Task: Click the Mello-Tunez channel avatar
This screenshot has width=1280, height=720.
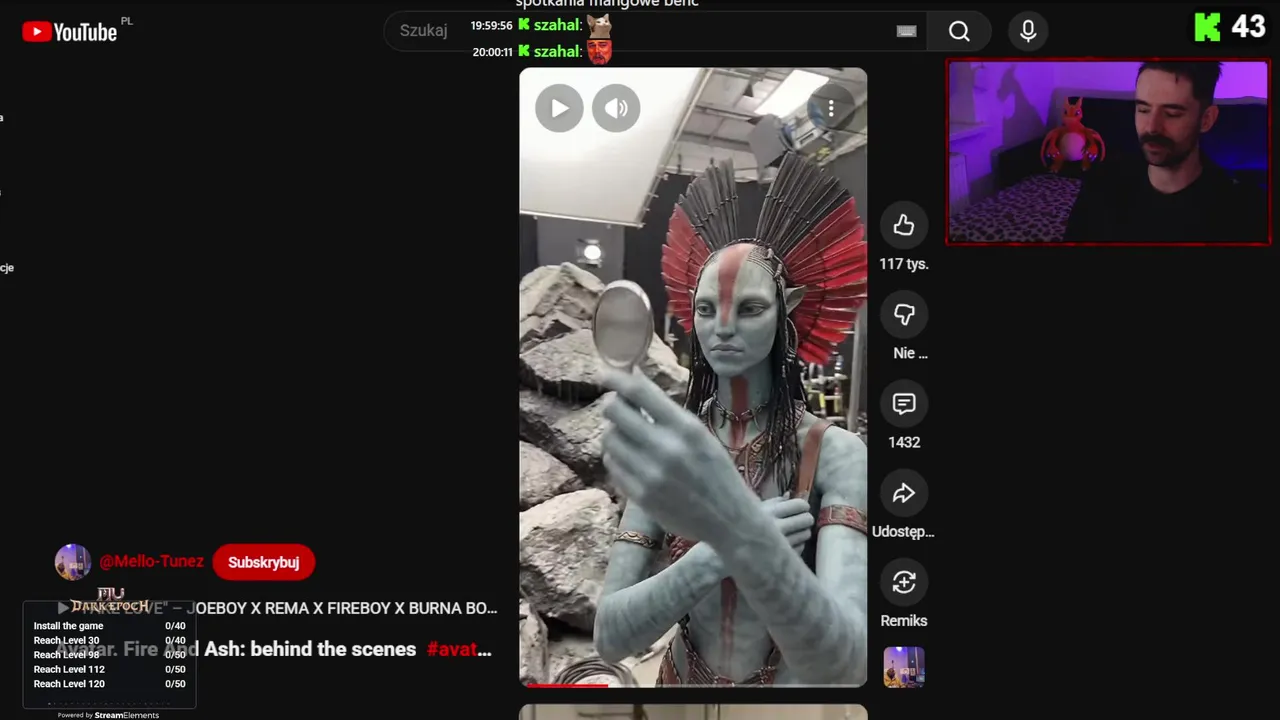Action: (x=72, y=562)
